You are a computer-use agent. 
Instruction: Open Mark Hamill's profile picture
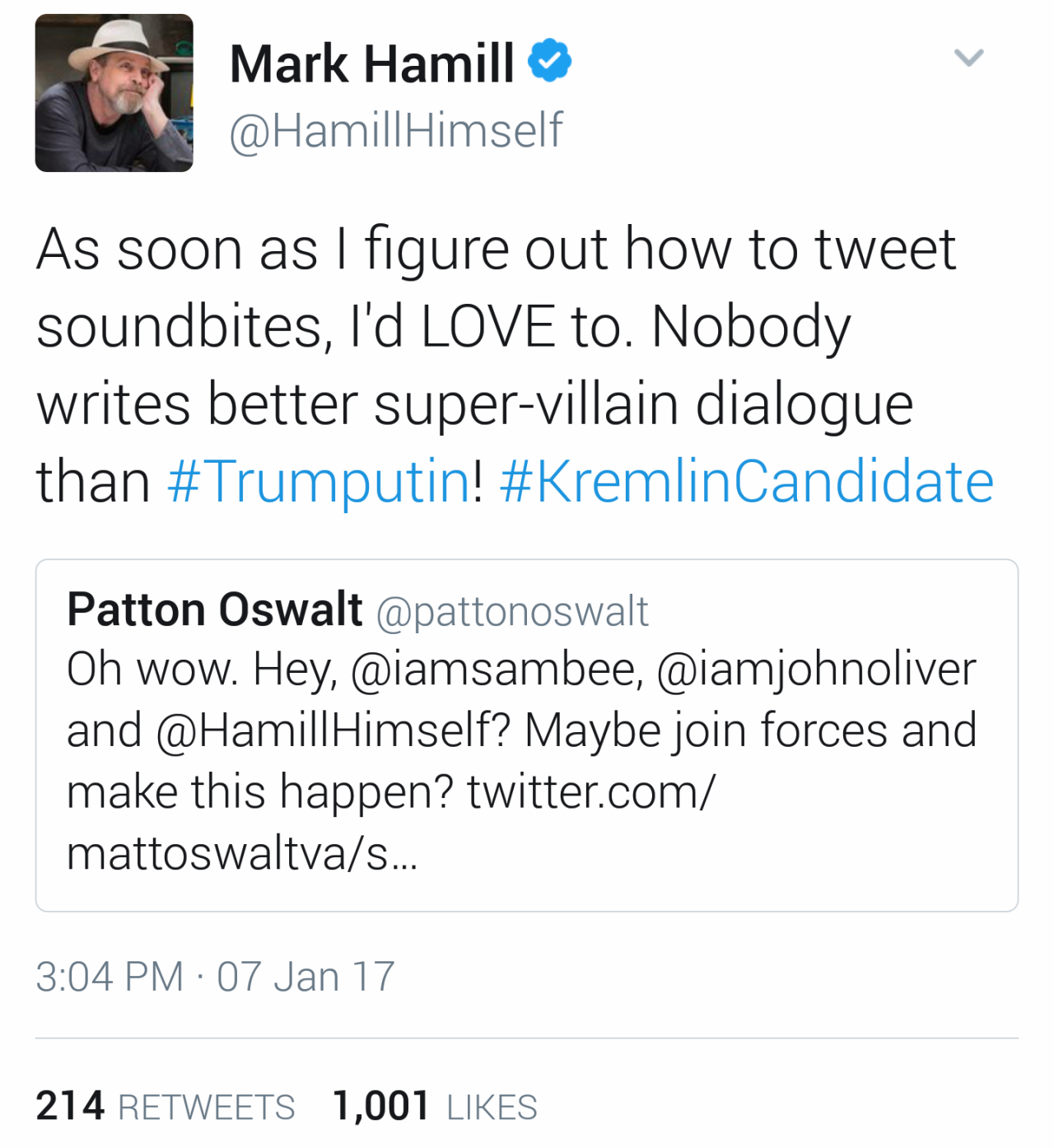(114, 93)
